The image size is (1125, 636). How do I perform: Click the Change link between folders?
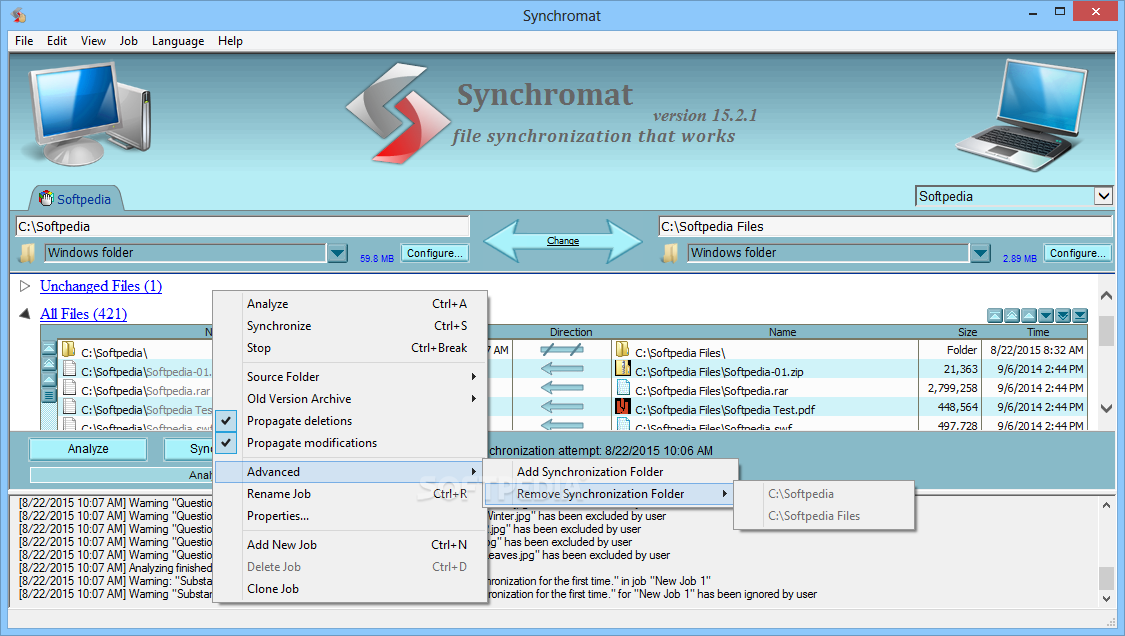pyautogui.click(x=562, y=241)
